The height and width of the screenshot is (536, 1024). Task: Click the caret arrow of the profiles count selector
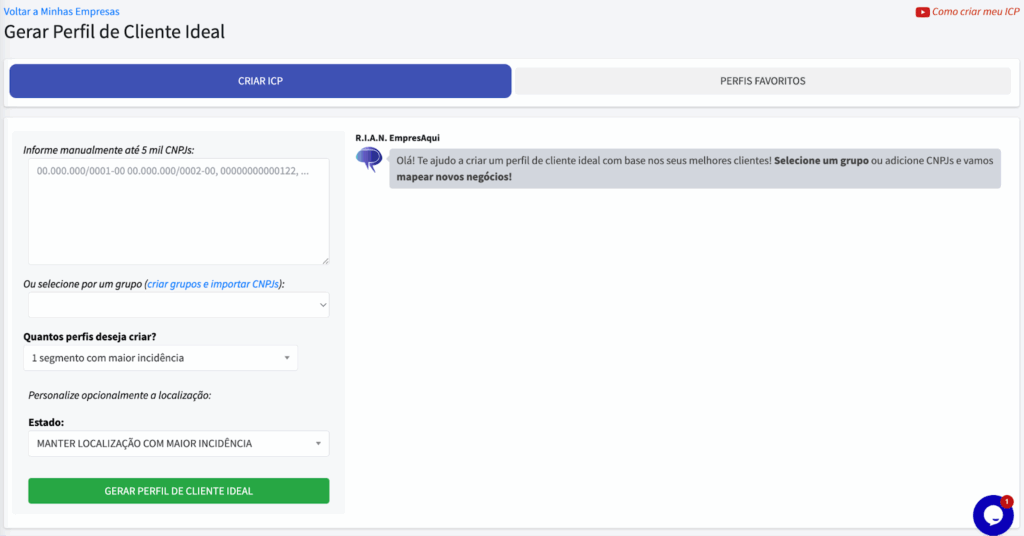click(287, 358)
